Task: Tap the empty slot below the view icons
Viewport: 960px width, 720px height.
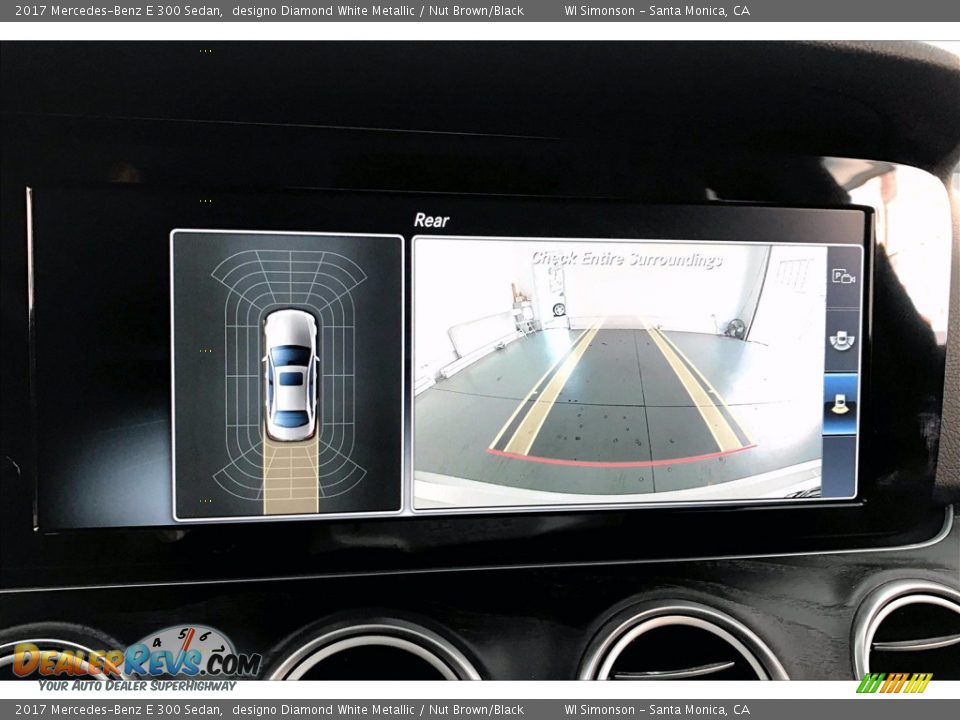Action: click(x=840, y=466)
